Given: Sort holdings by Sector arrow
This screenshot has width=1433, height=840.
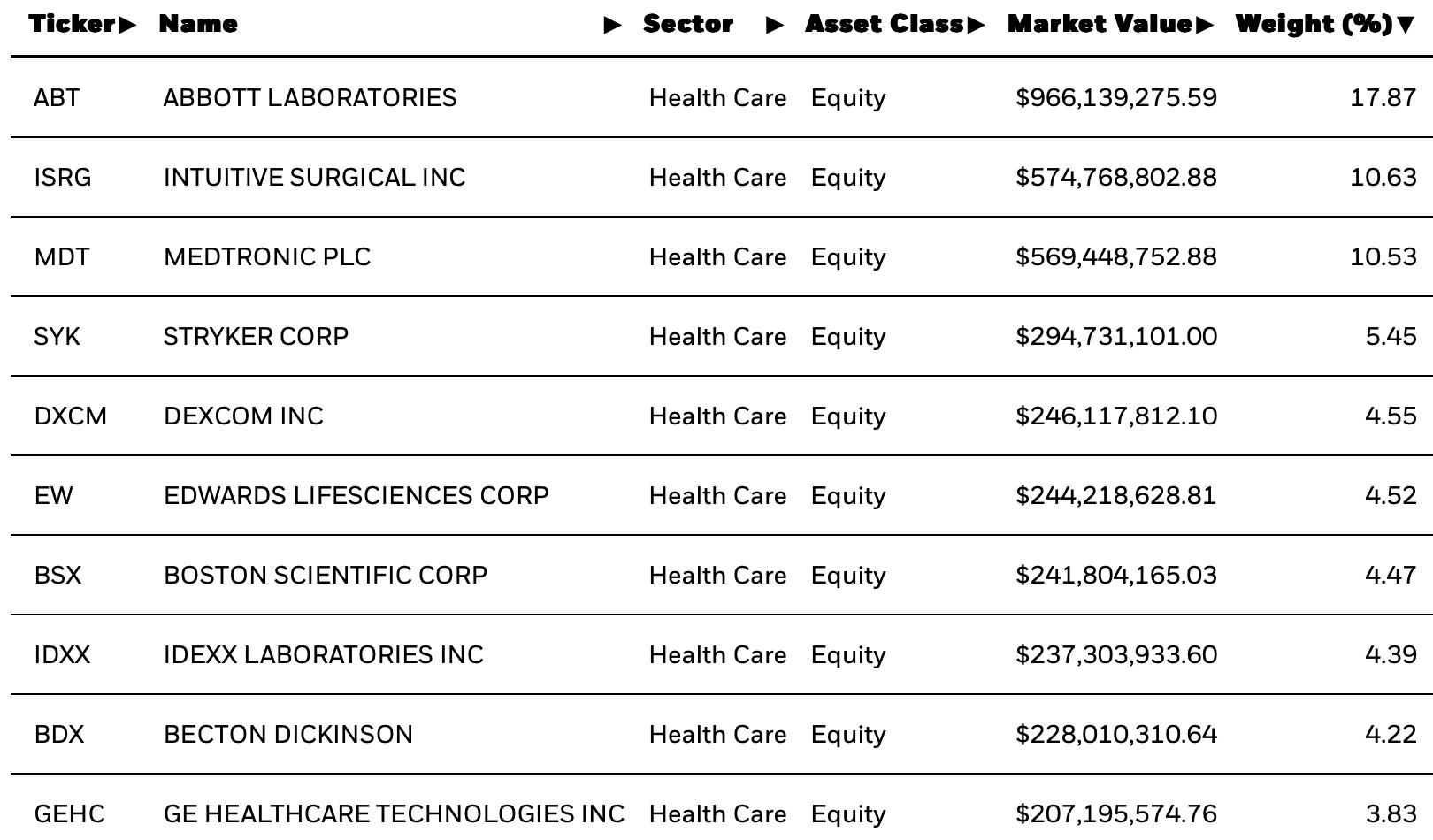Looking at the screenshot, I should pyautogui.click(x=774, y=26).
